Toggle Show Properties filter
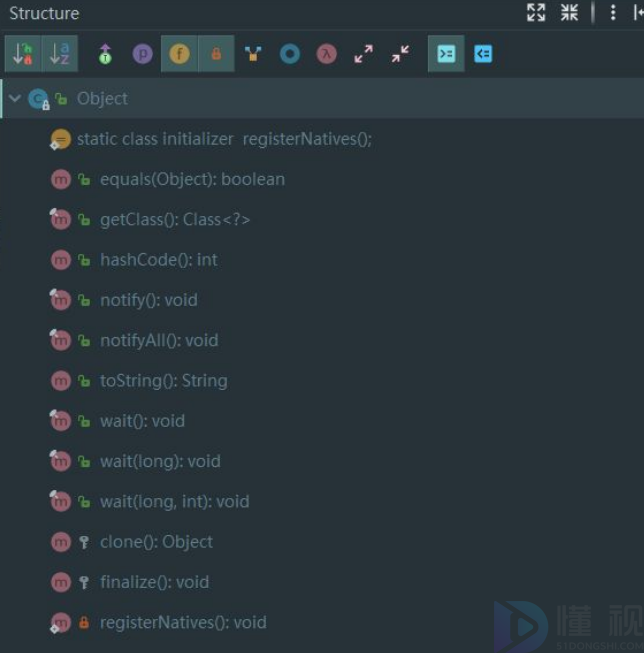This screenshot has height=653, width=644. pyautogui.click(x=142, y=54)
